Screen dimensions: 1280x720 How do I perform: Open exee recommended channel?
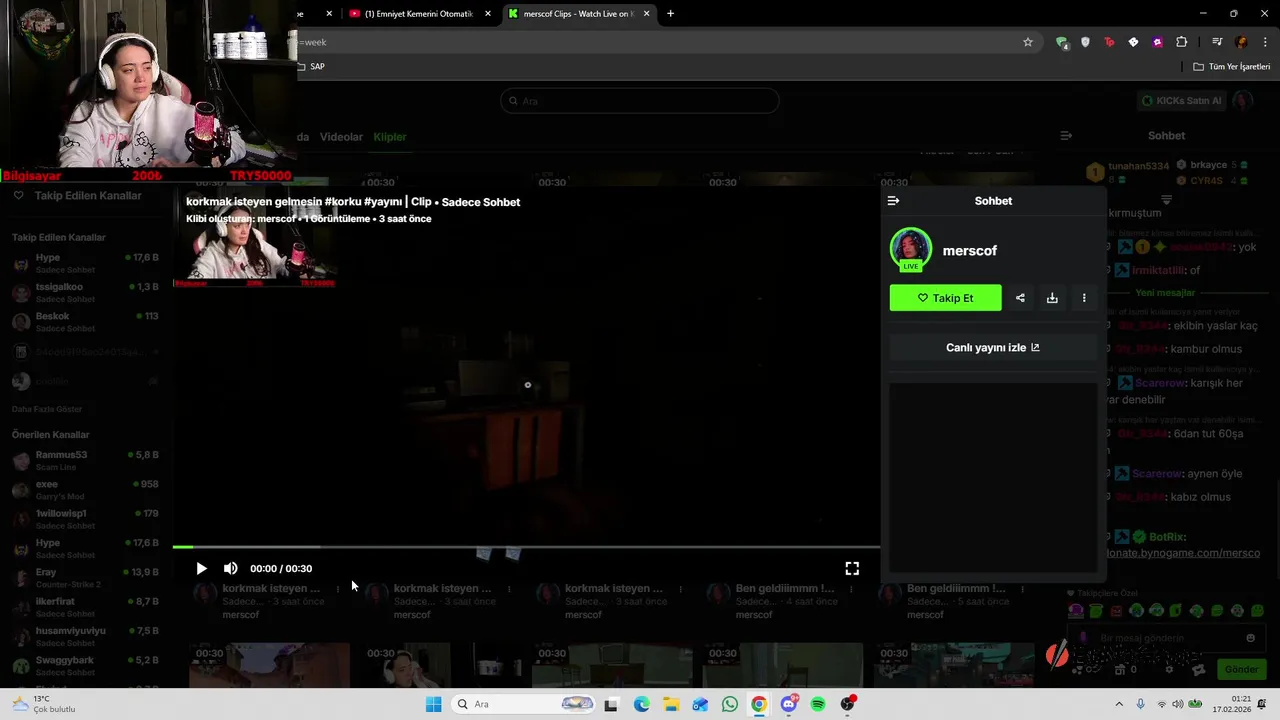click(x=85, y=489)
